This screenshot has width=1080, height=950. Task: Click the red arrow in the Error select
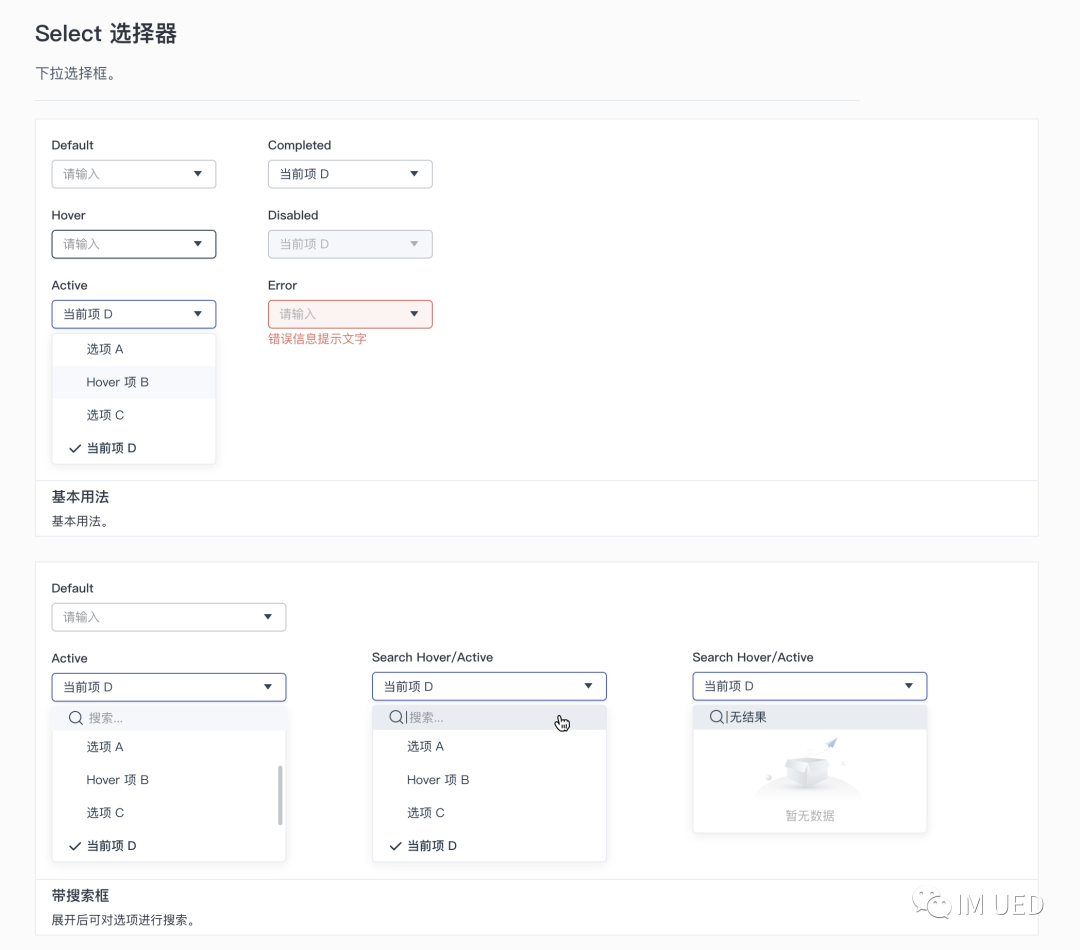pyautogui.click(x=415, y=314)
